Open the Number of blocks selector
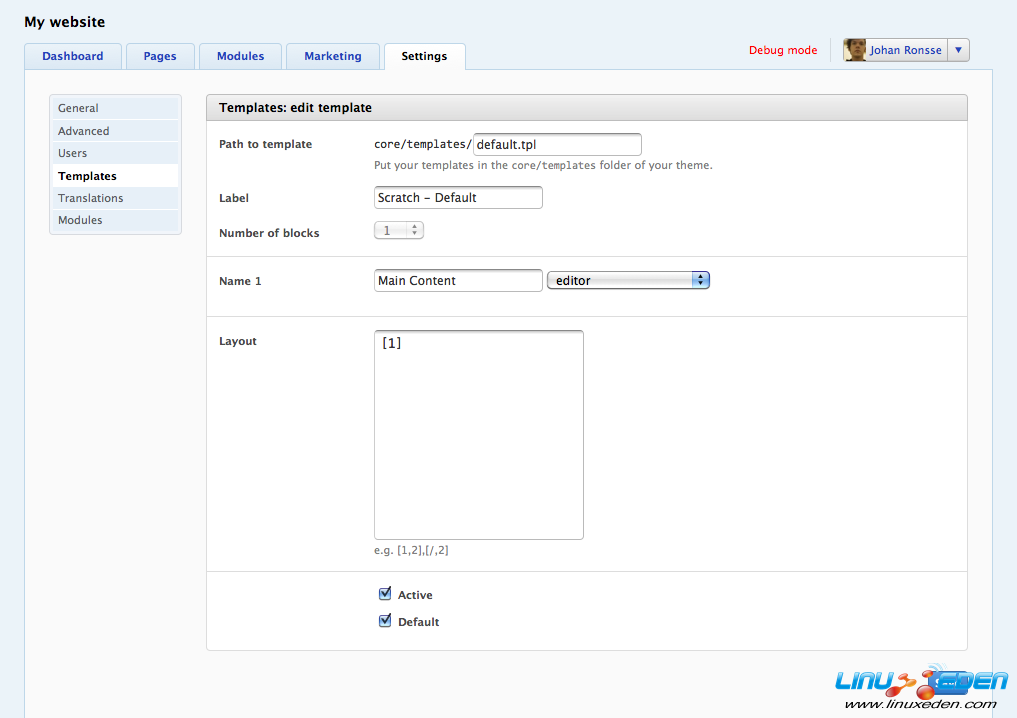The image size is (1017, 718). 399,231
